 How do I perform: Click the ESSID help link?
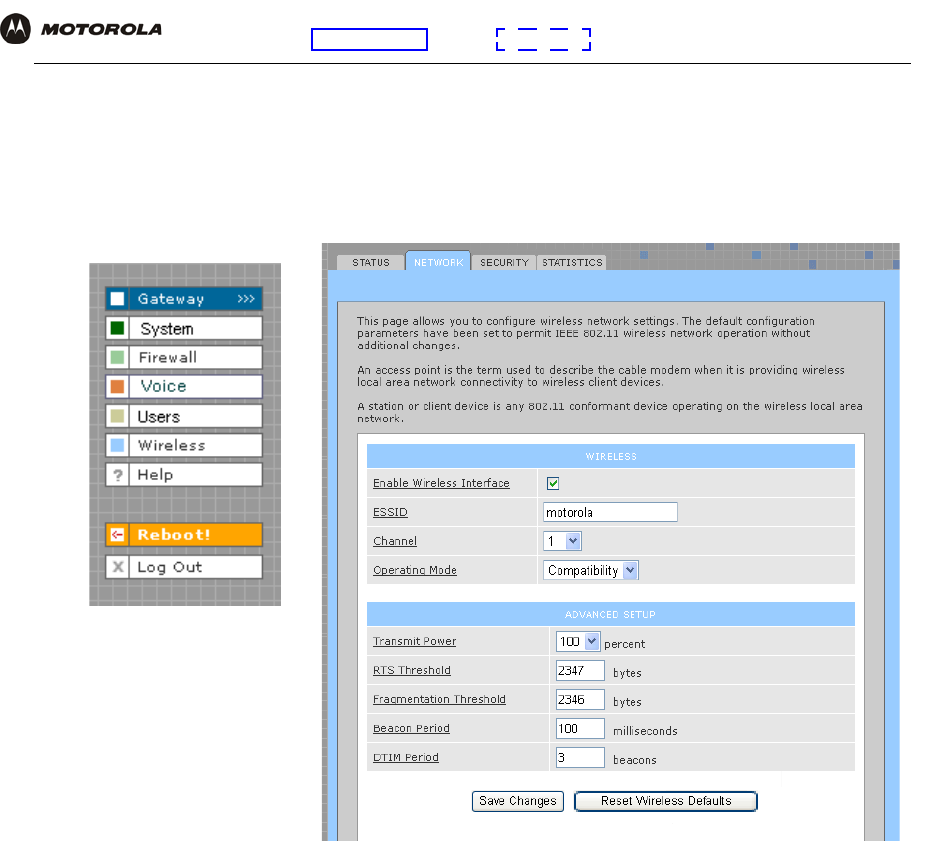[390, 512]
